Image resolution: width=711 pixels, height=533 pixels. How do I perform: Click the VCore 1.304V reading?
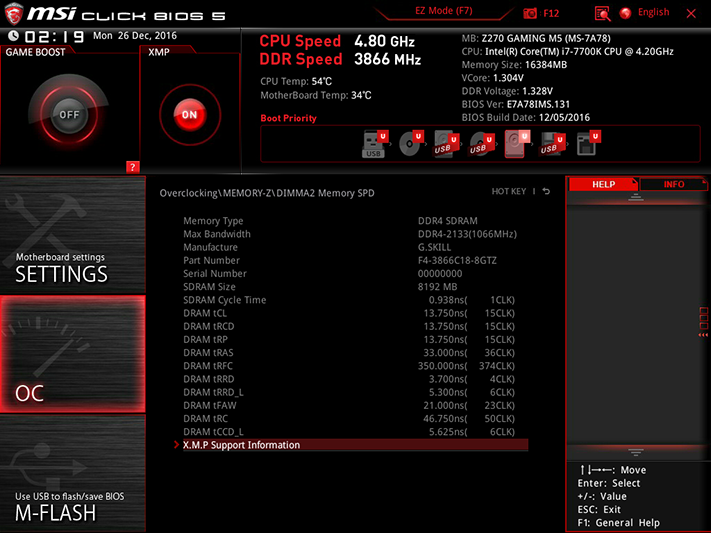(492, 78)
